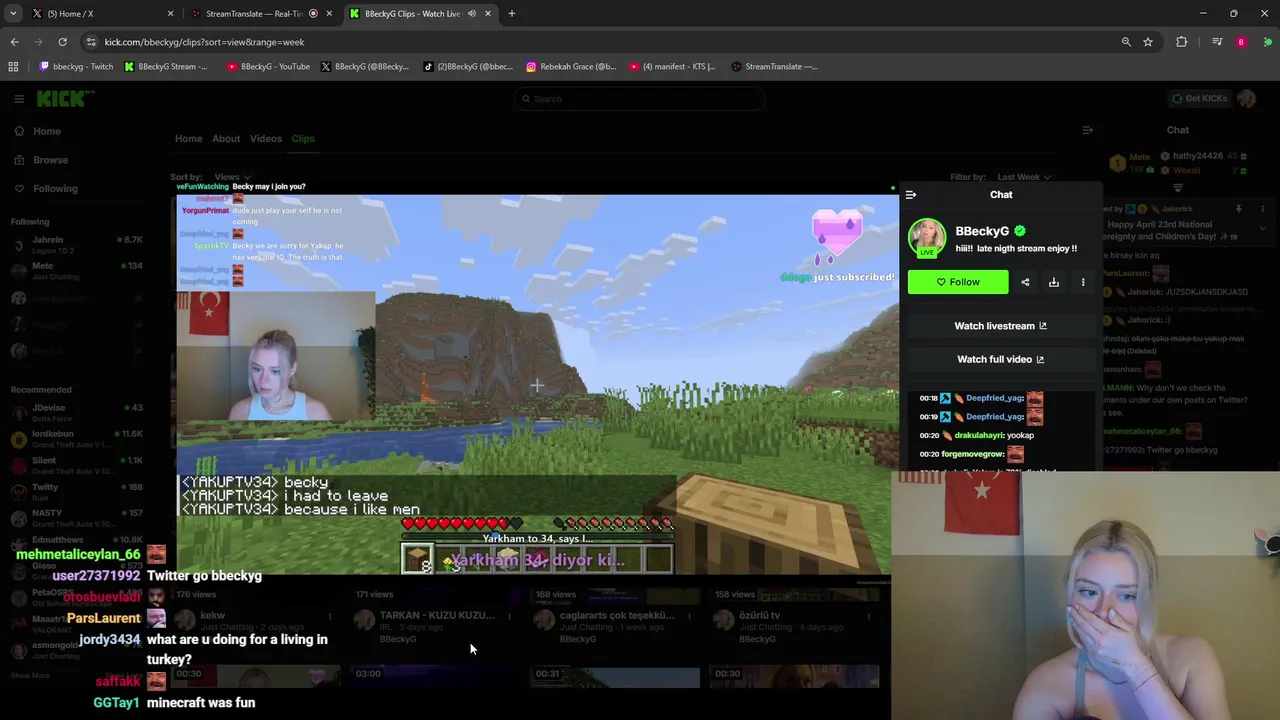Screen dimensions: 1280x720
Task: Open the 'bbeckyg - Twitch' bookmark
Action: pyautogui.click(x=76, y=67)
